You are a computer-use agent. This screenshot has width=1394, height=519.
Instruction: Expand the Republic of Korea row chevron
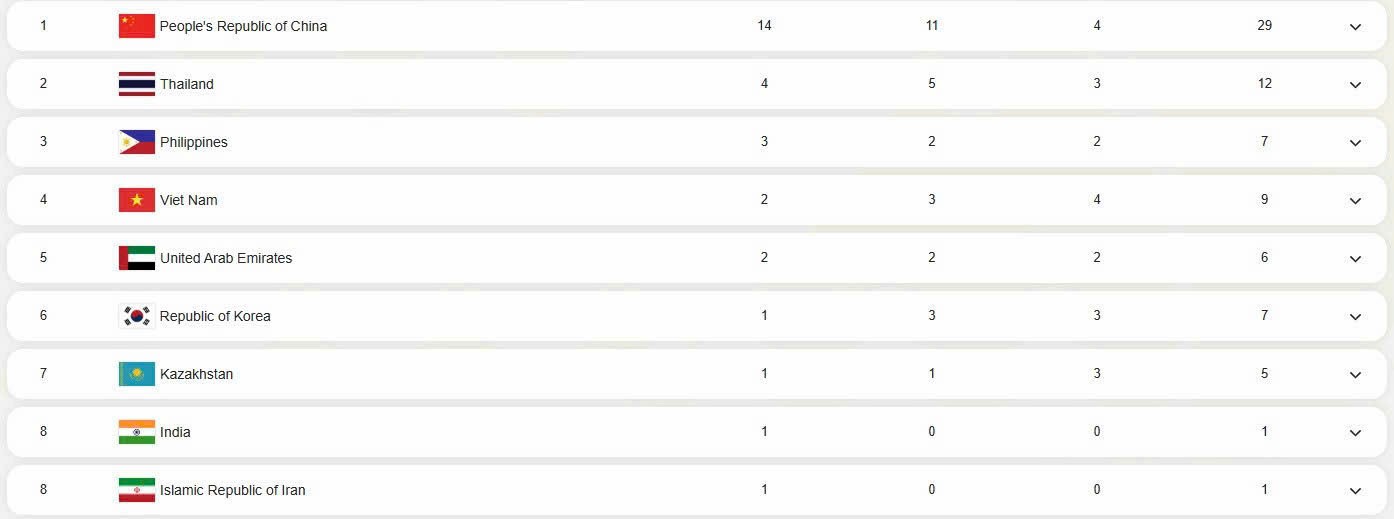tap(1355, 317)
